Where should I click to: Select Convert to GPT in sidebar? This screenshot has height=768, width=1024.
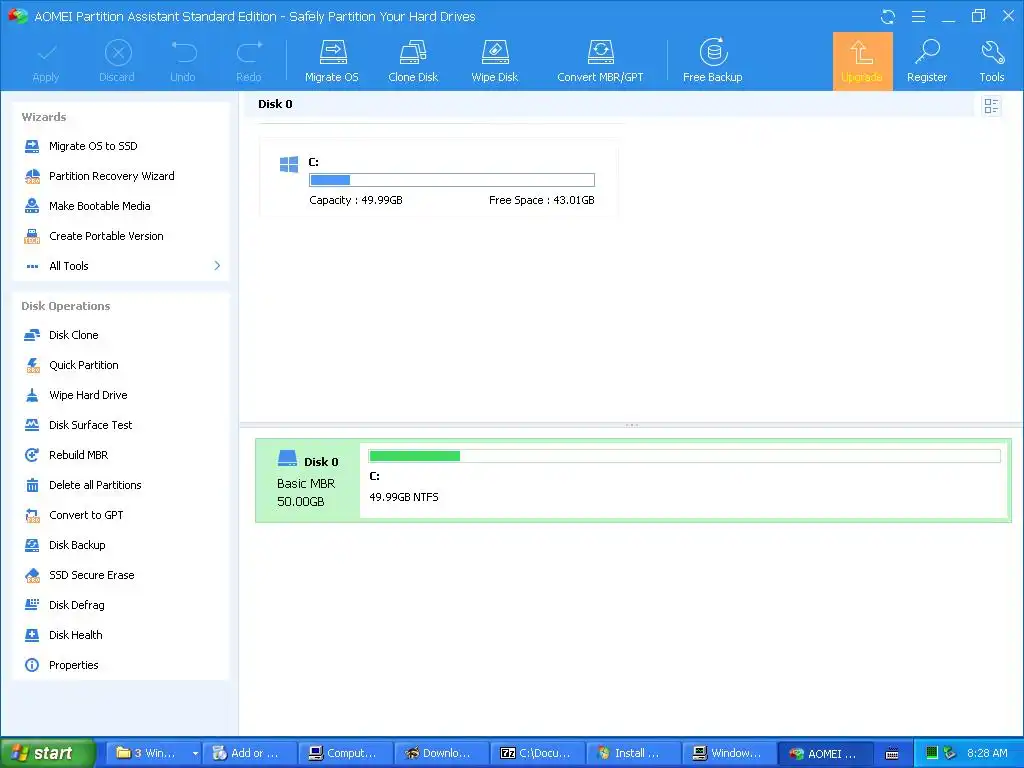point(86,515)
